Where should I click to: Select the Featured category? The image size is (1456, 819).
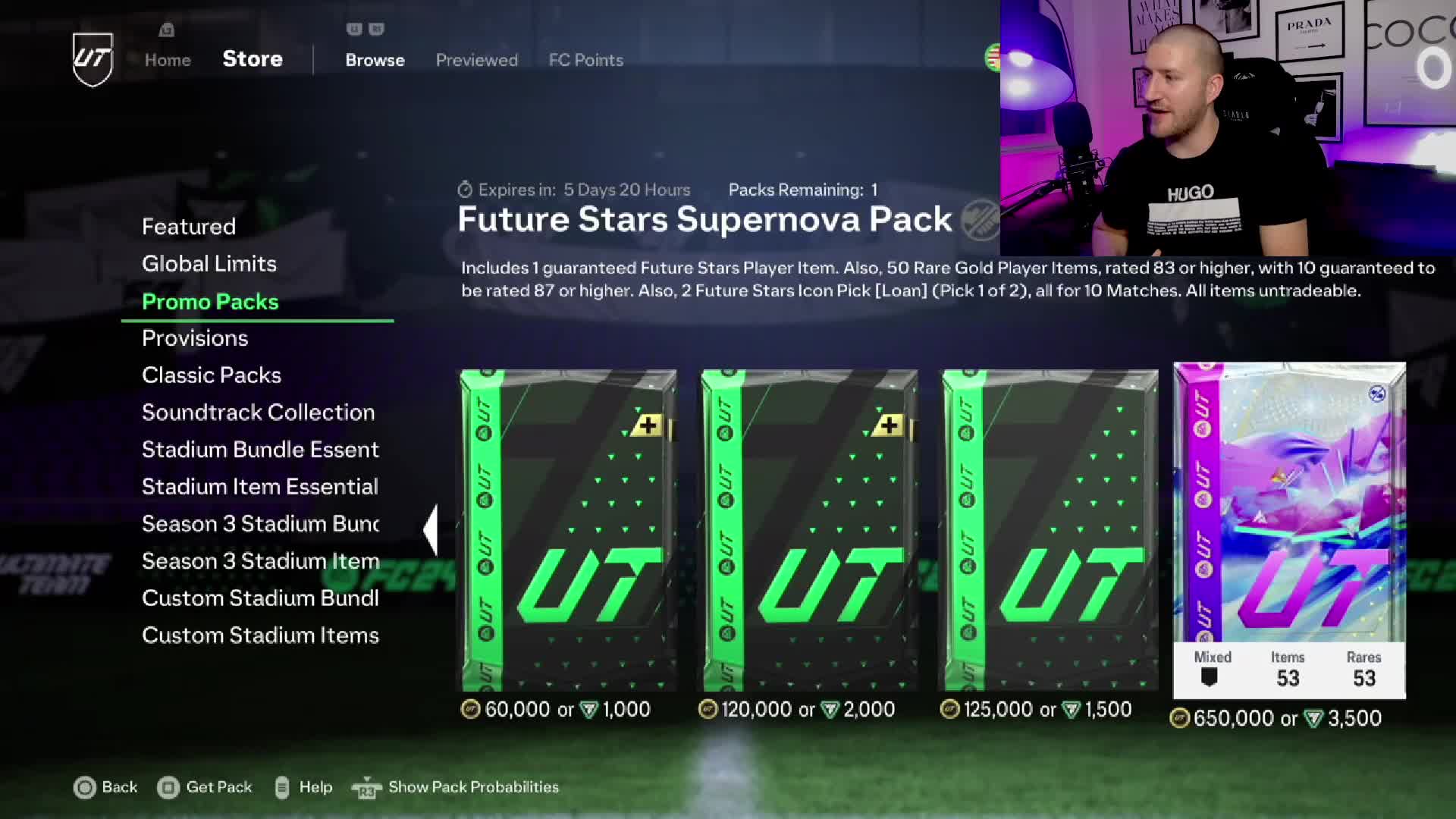point(189,226)
